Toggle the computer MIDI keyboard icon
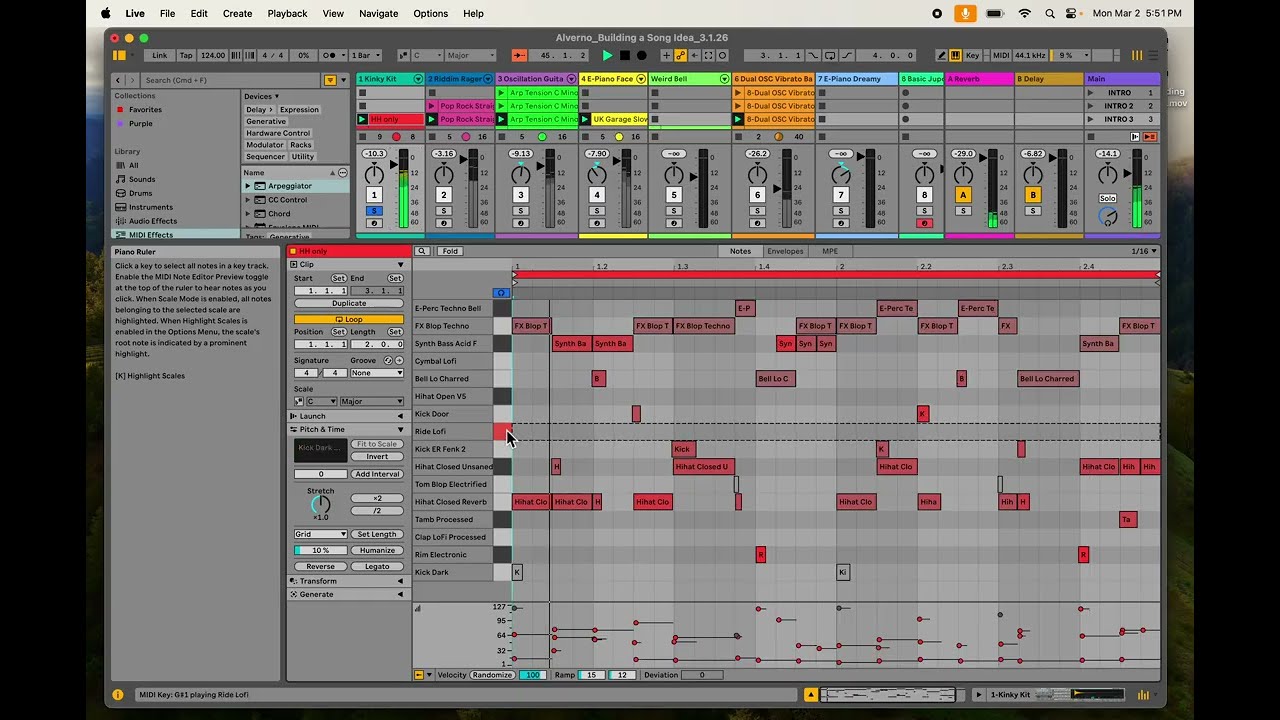 click(x=955, y=56)
